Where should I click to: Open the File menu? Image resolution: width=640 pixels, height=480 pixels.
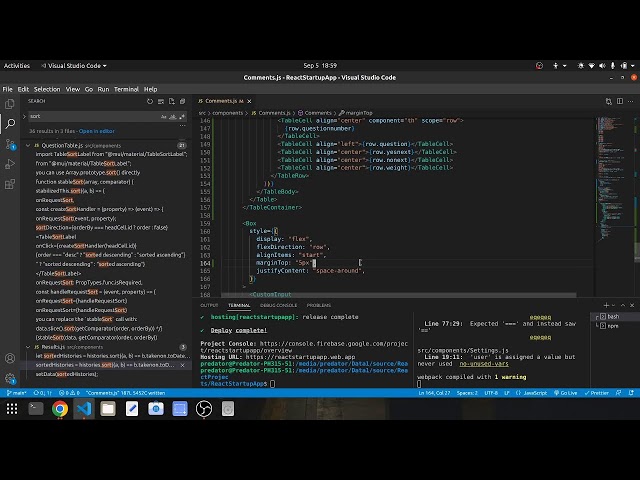coord(7,89)
